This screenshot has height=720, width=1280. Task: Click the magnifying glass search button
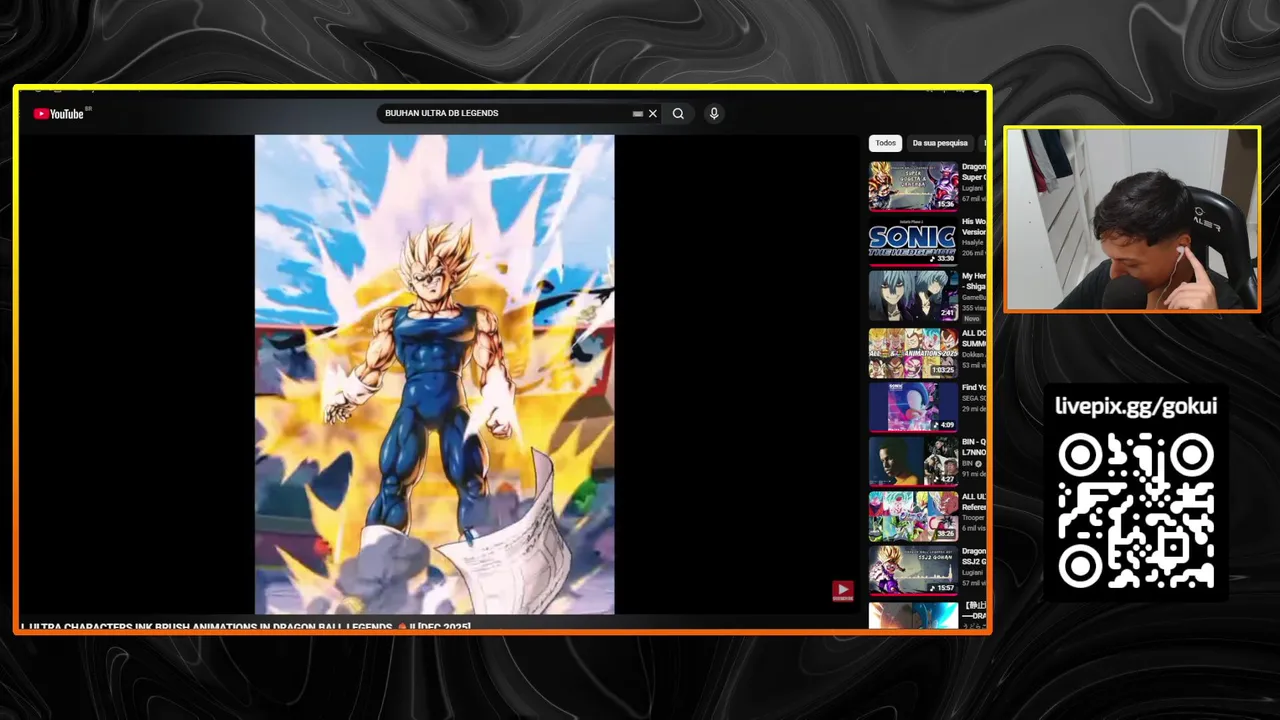point(678,114)
